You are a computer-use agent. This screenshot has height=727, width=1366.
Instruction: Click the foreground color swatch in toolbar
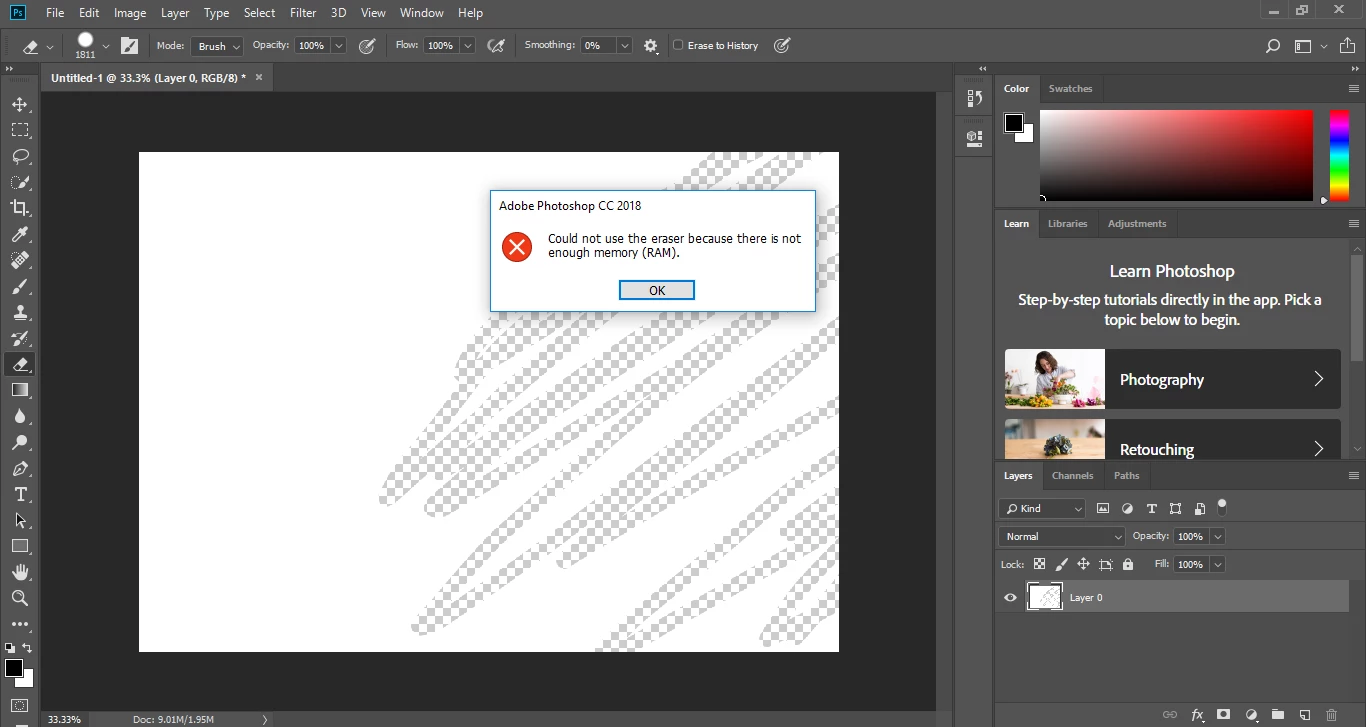pos(14,668)
